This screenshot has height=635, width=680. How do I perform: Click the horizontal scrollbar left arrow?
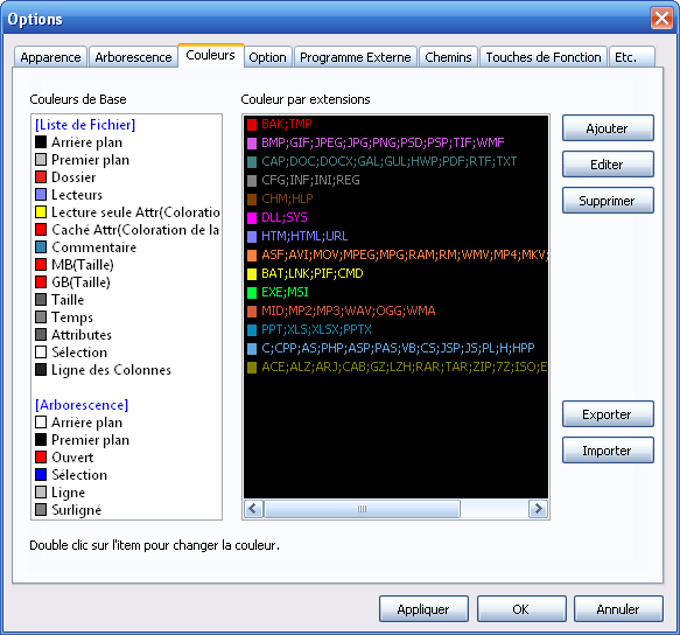click(254, 508)
